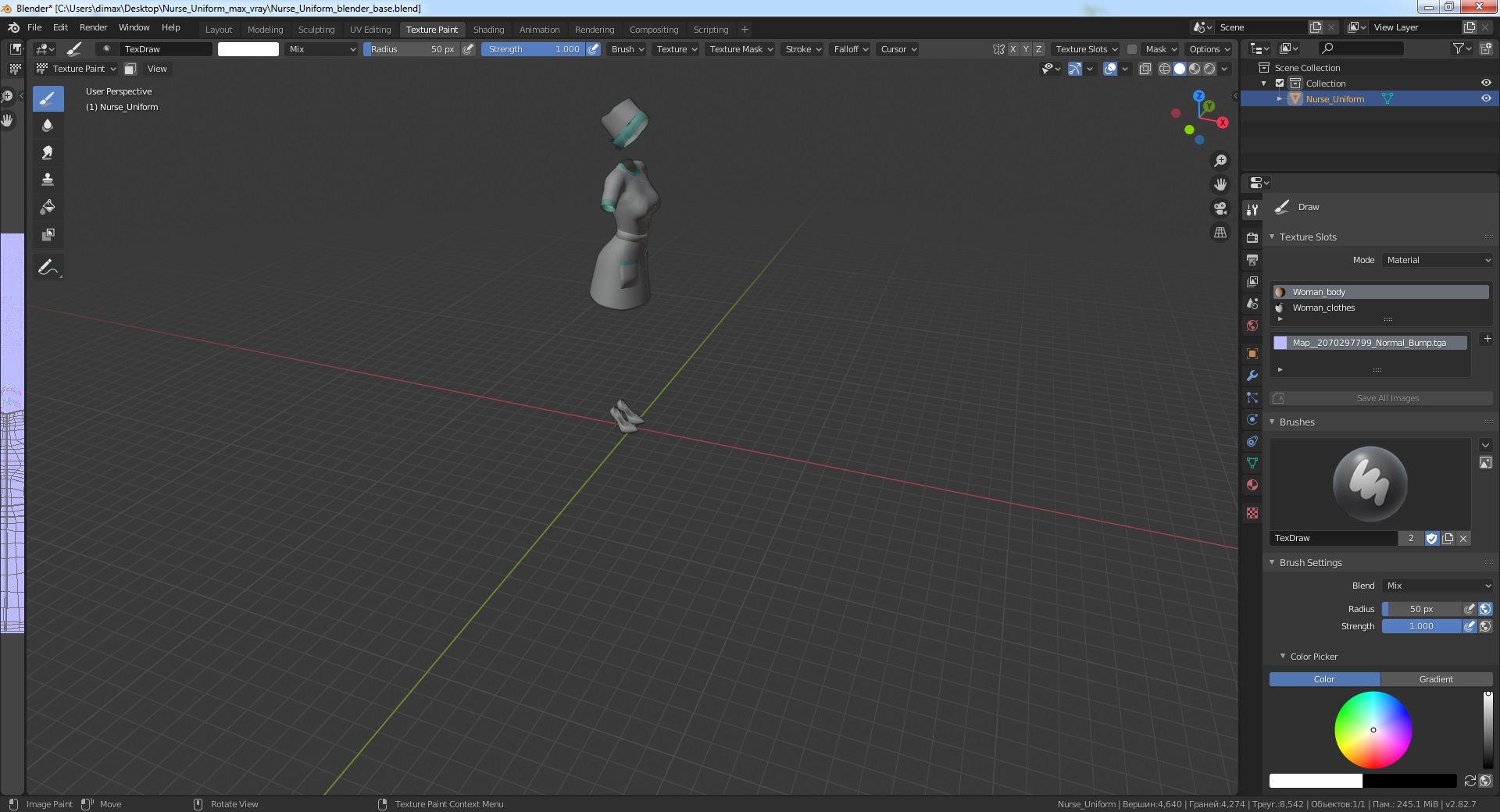Collapse the Brush Settings panel

(1272, 562)
